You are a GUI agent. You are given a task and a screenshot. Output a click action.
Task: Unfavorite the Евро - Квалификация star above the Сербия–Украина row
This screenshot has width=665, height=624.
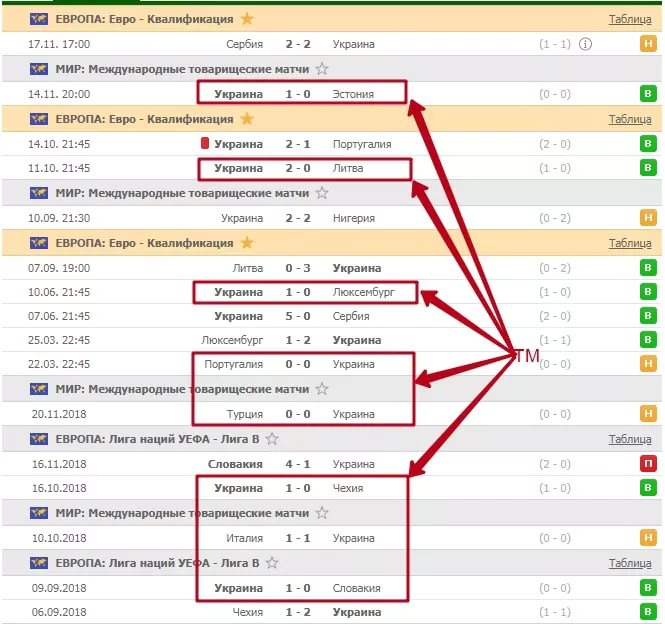247,19
